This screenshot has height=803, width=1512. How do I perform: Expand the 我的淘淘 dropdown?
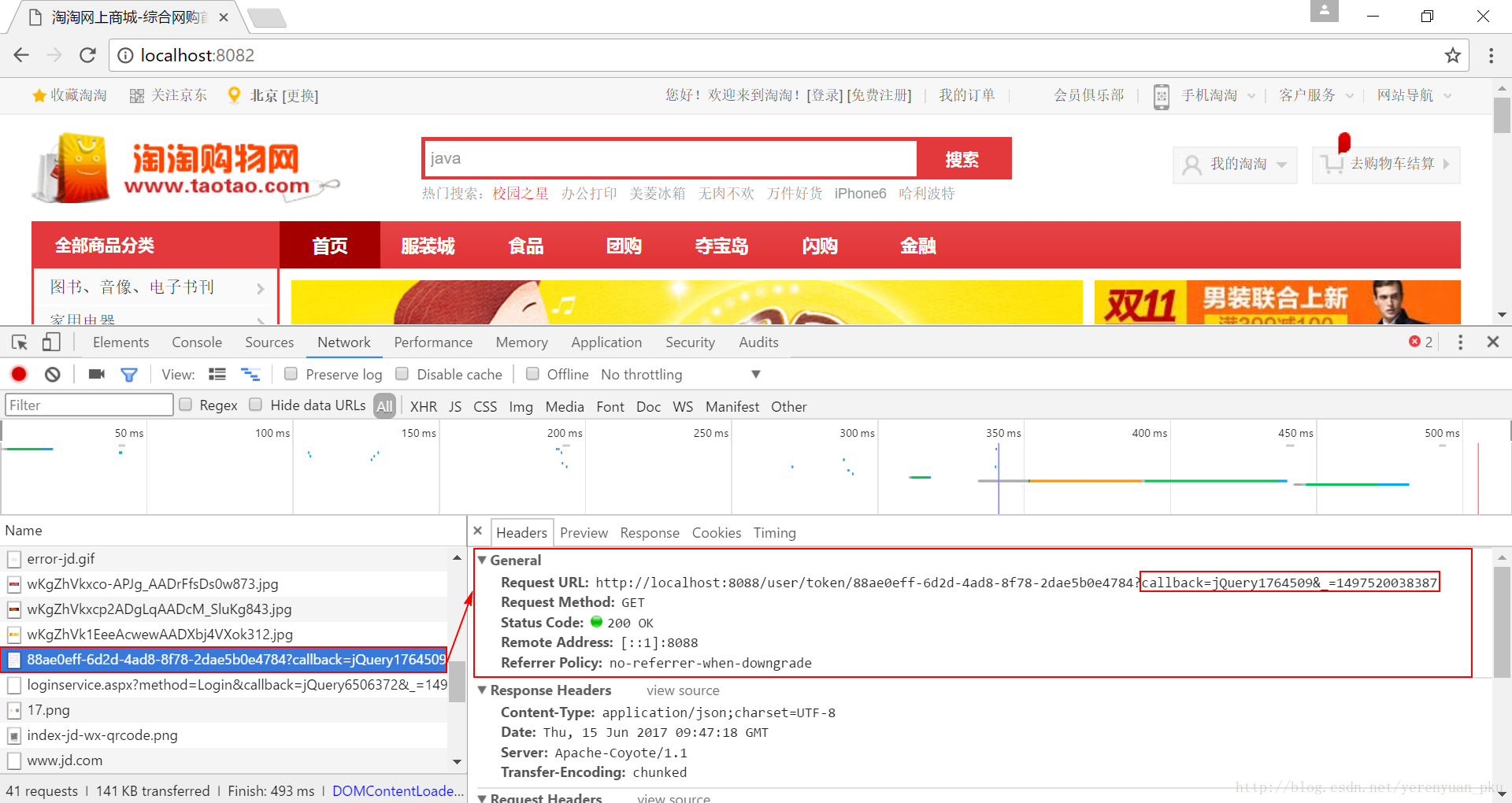click(1282, 165)
